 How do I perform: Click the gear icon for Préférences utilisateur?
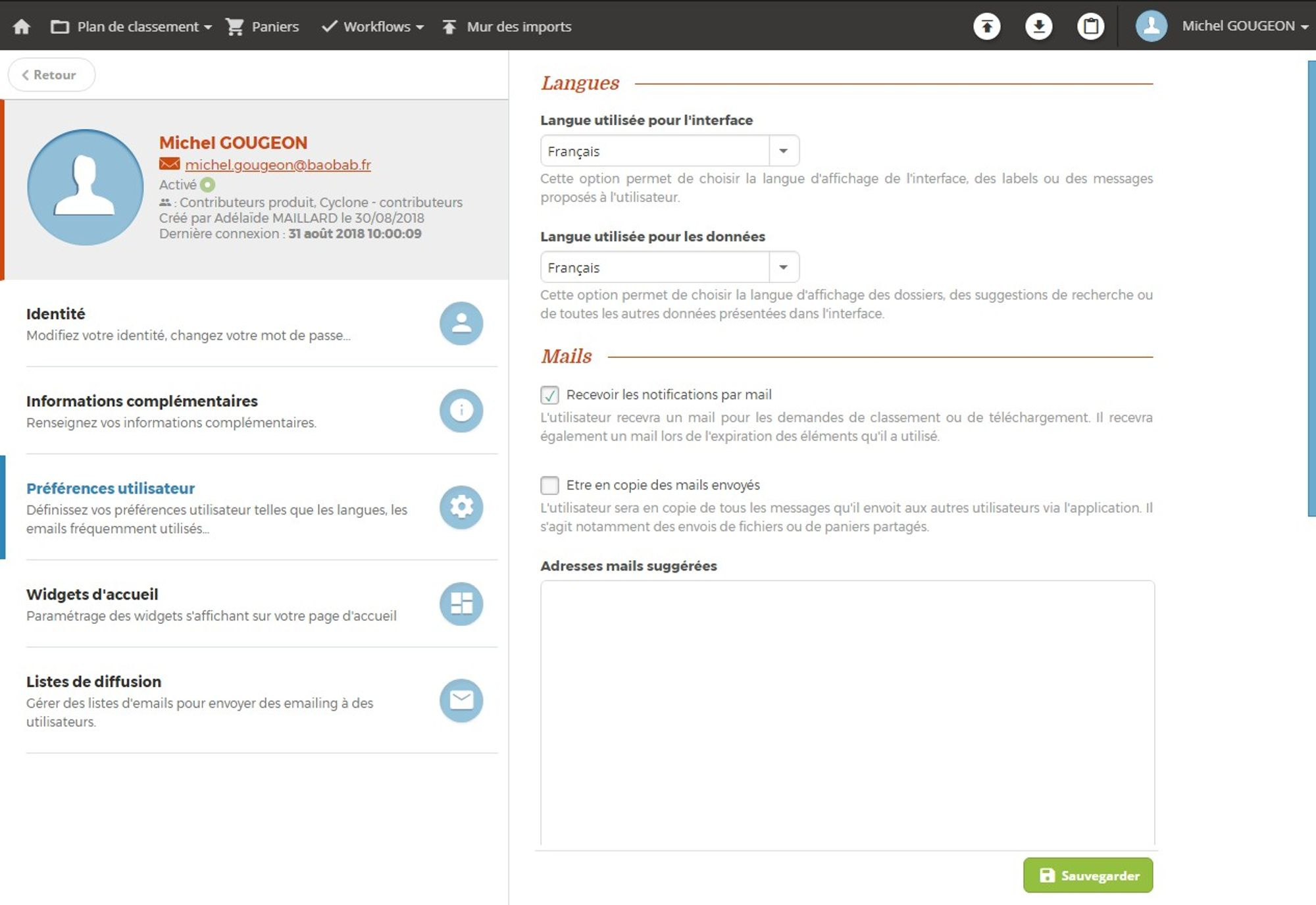[461, 507]
